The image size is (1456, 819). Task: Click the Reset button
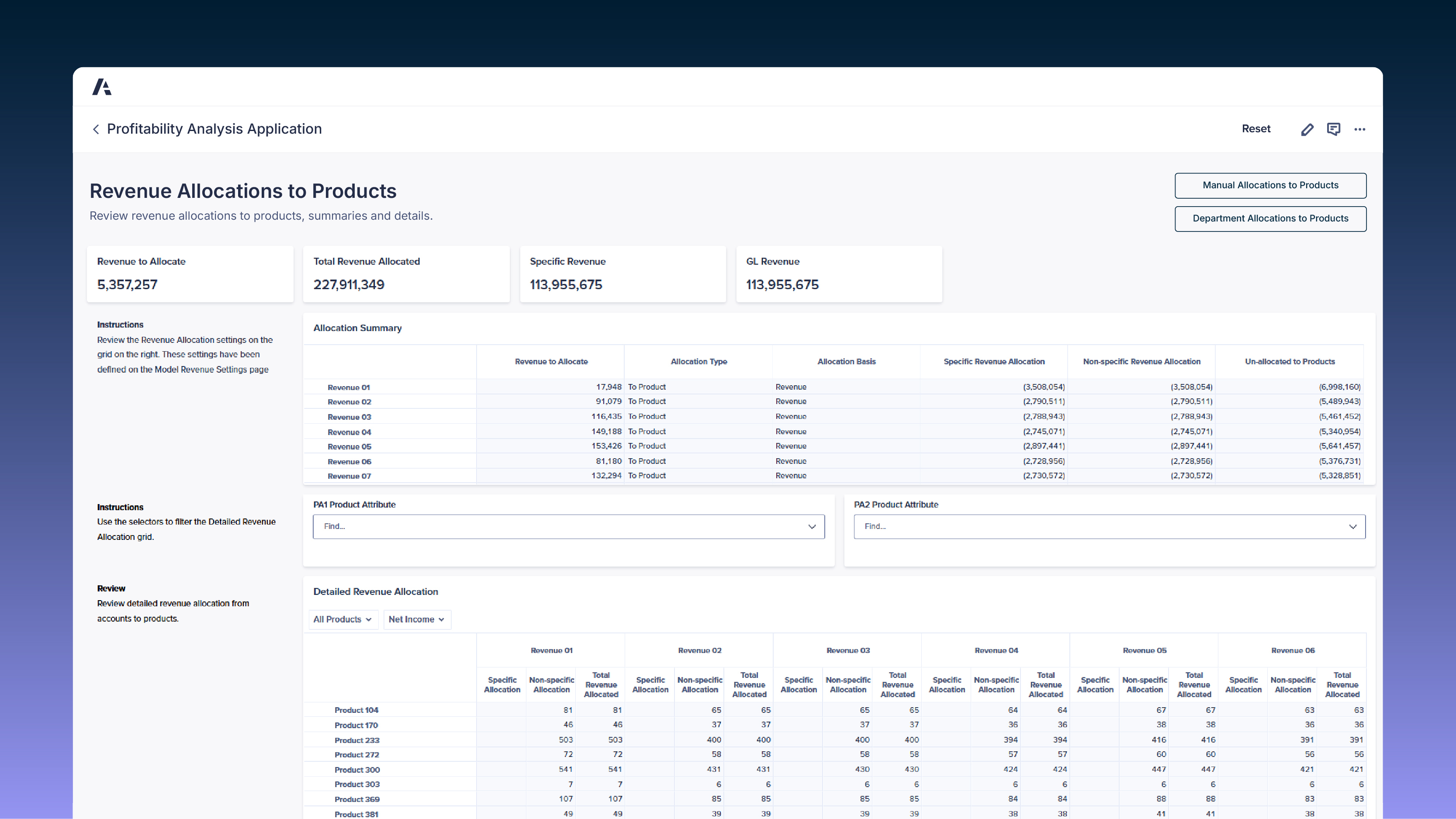pyautogui.click(x=1255, y=129)
